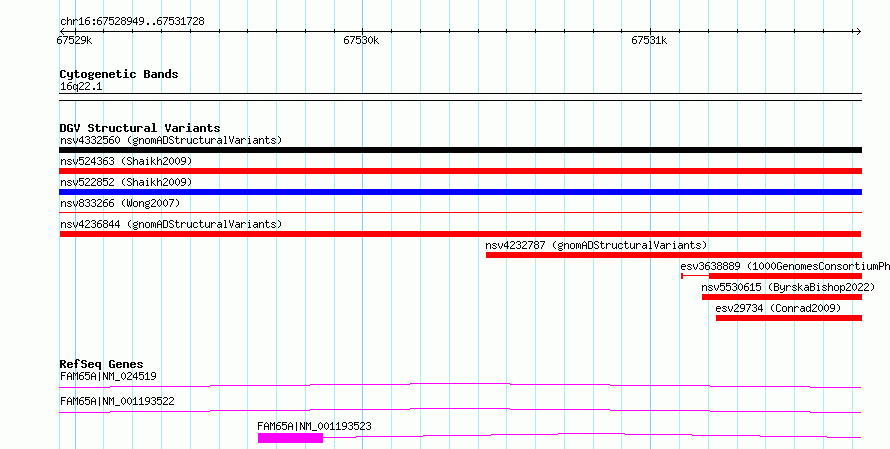The image size is (890, 449).
Task: Click the DGV Structural Variants track title
Action: pyautogui.click(x=140, y=128)
